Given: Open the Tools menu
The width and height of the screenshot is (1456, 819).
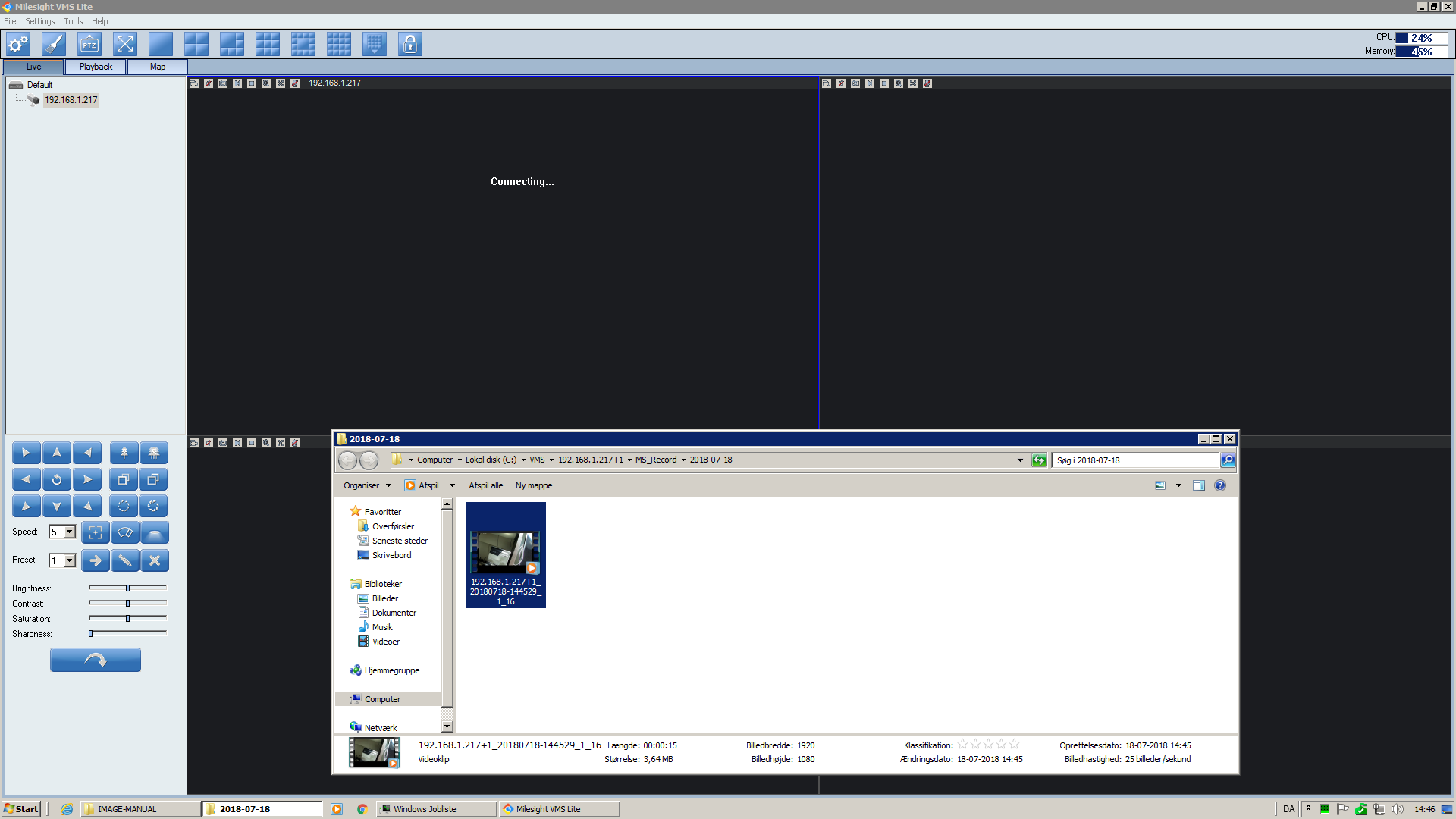Looking at the screenshot, I should click(x=74, y=21).
